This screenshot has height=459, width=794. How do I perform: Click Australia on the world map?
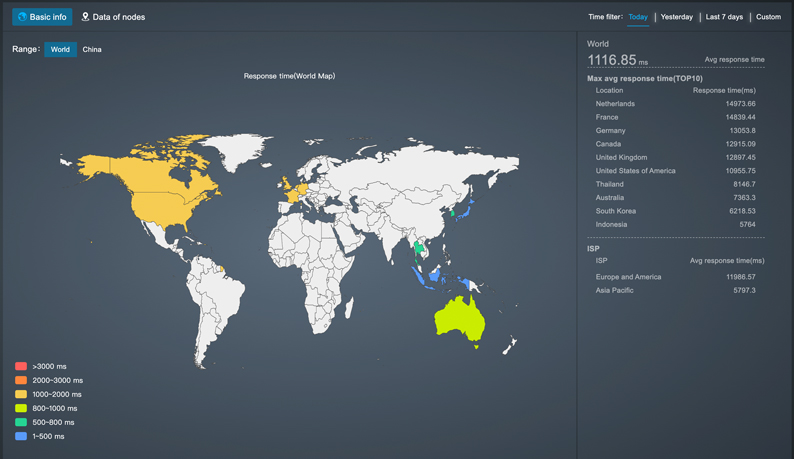[458, 319]
